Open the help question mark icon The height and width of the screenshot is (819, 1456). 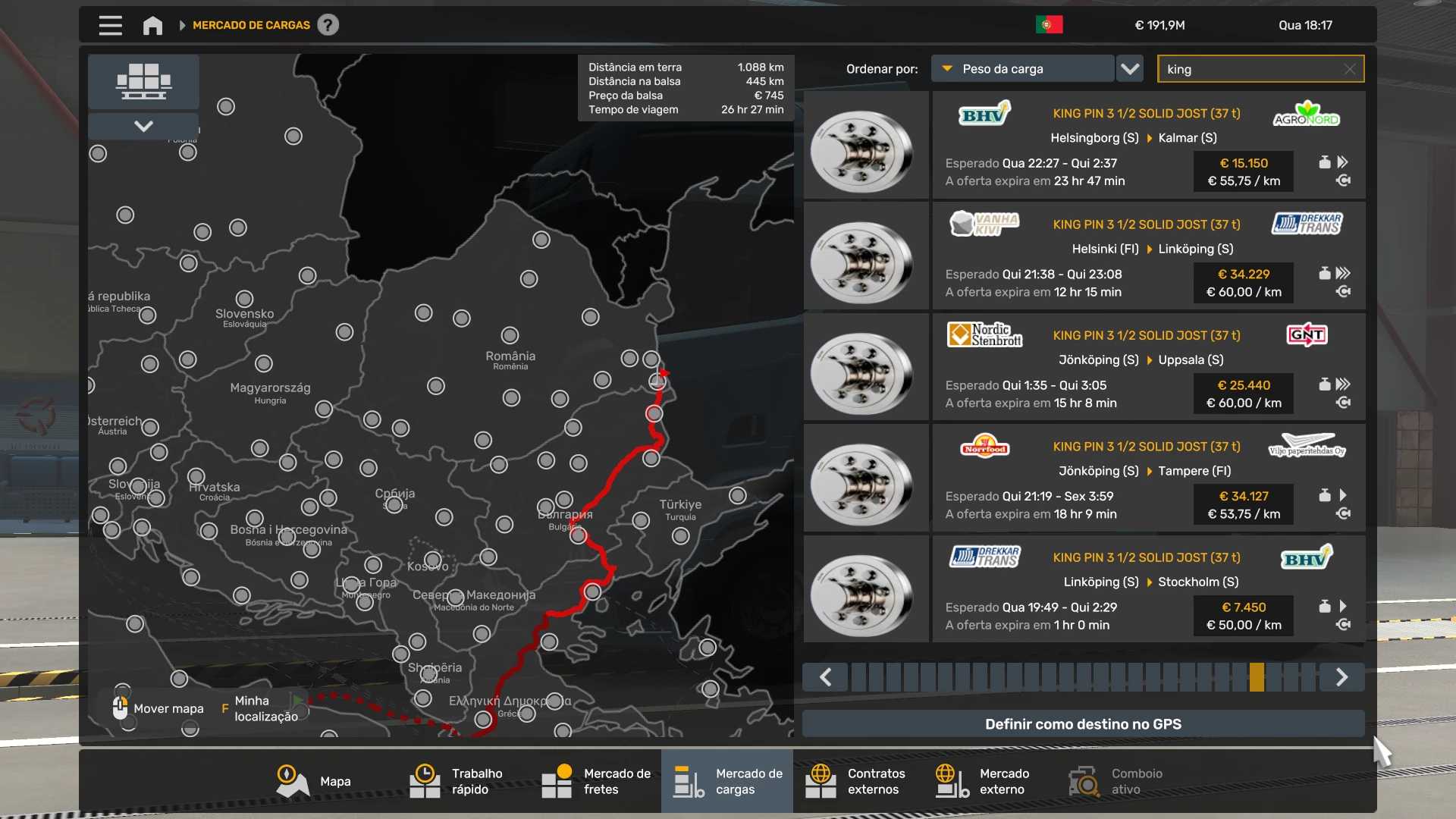[328, 25]
